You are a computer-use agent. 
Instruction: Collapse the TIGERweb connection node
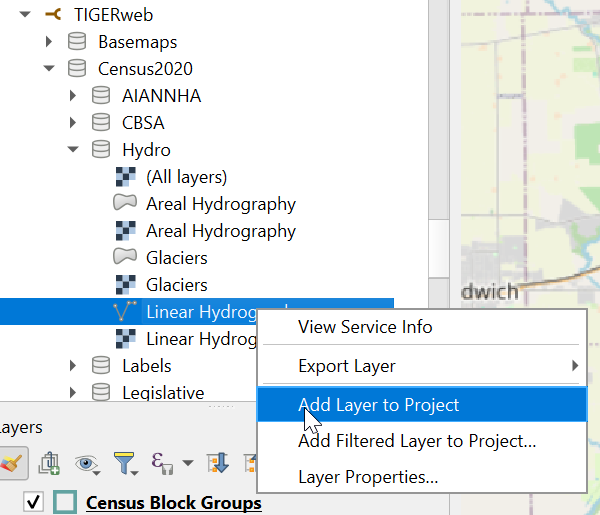24,15
